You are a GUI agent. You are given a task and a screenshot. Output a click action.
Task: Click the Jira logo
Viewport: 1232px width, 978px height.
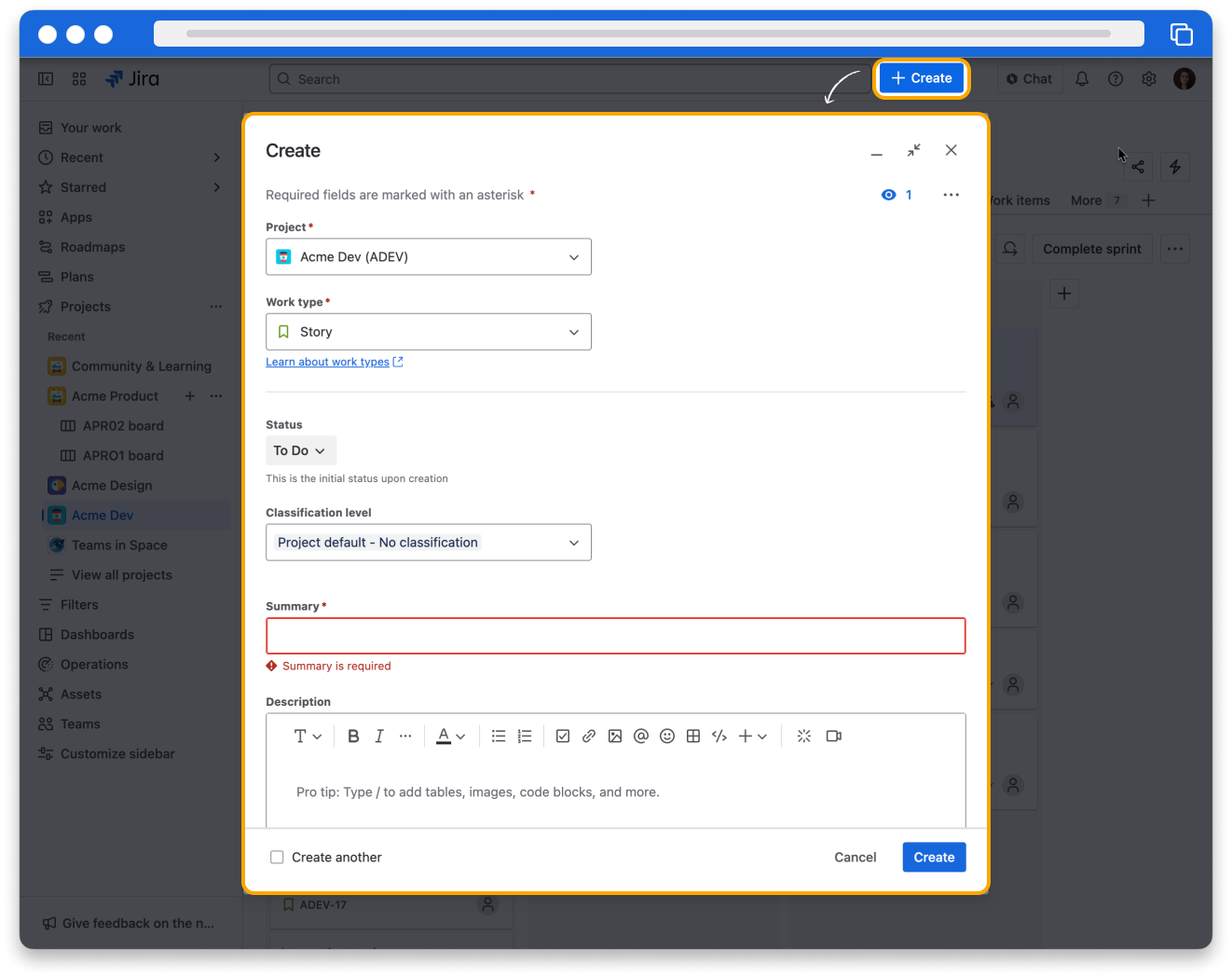click(x=132, y=79)
